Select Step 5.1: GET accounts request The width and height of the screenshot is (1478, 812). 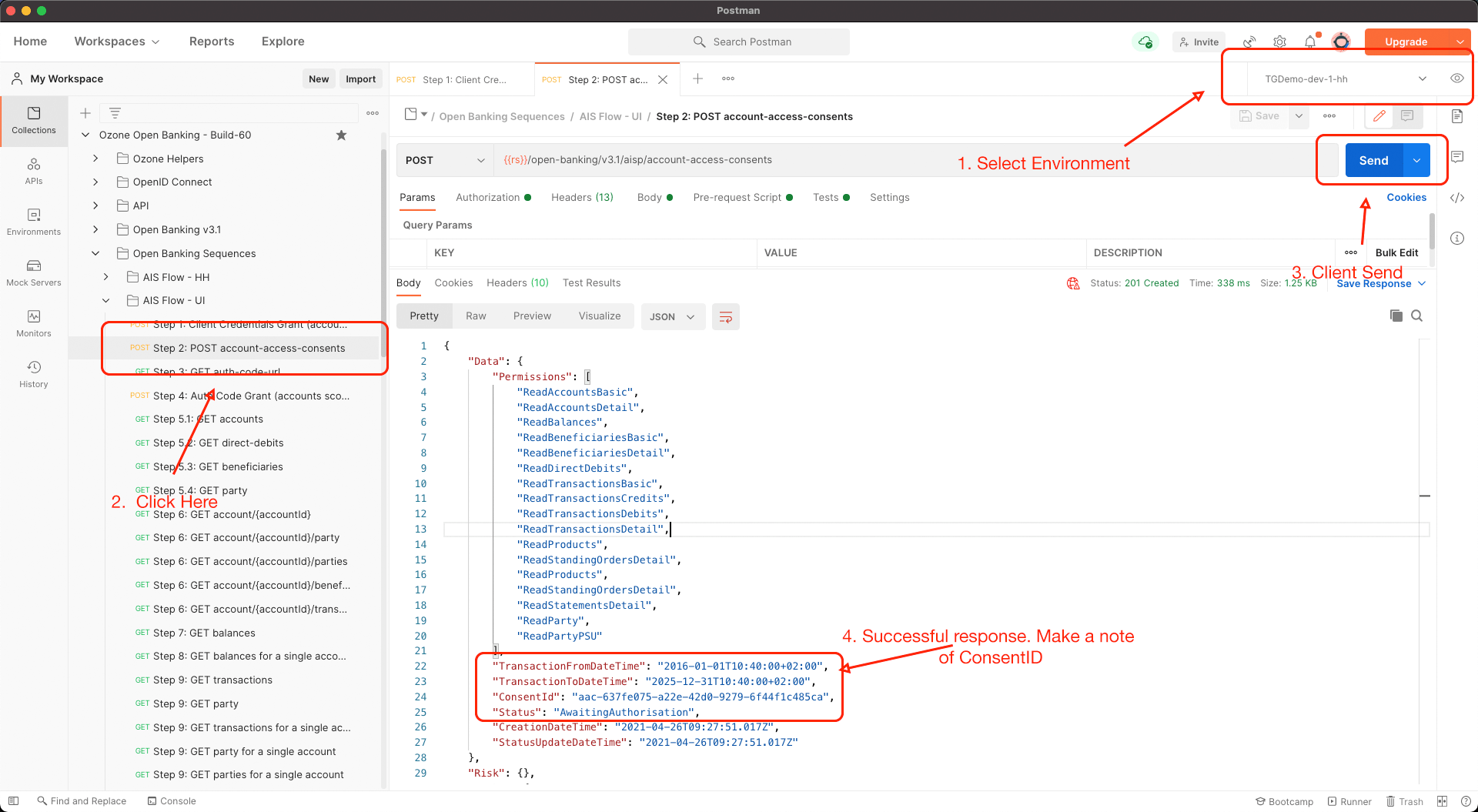pyautogui.click(x=208, y=419)
